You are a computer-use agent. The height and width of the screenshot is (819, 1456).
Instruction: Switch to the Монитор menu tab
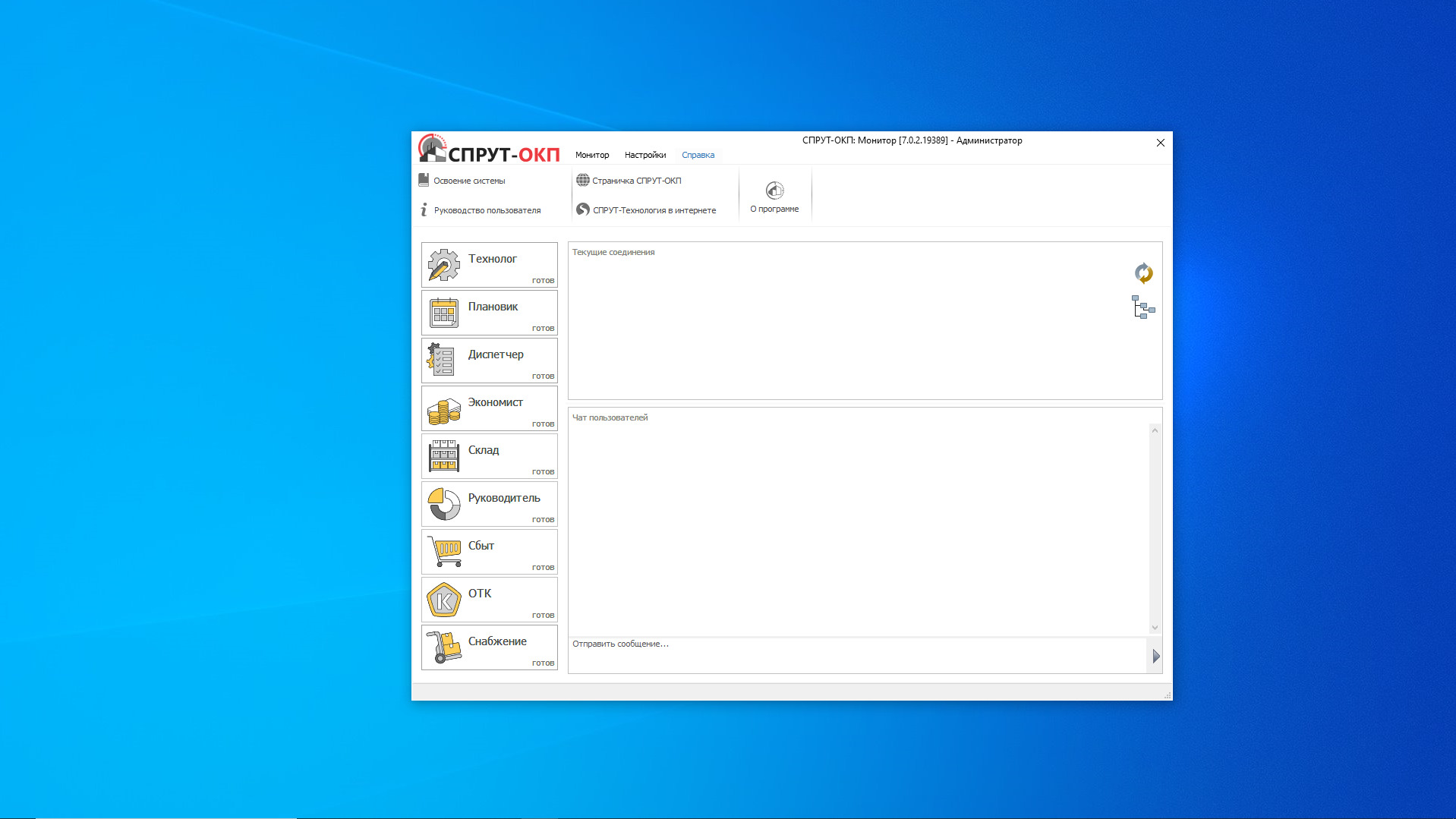tap(592, 155)
